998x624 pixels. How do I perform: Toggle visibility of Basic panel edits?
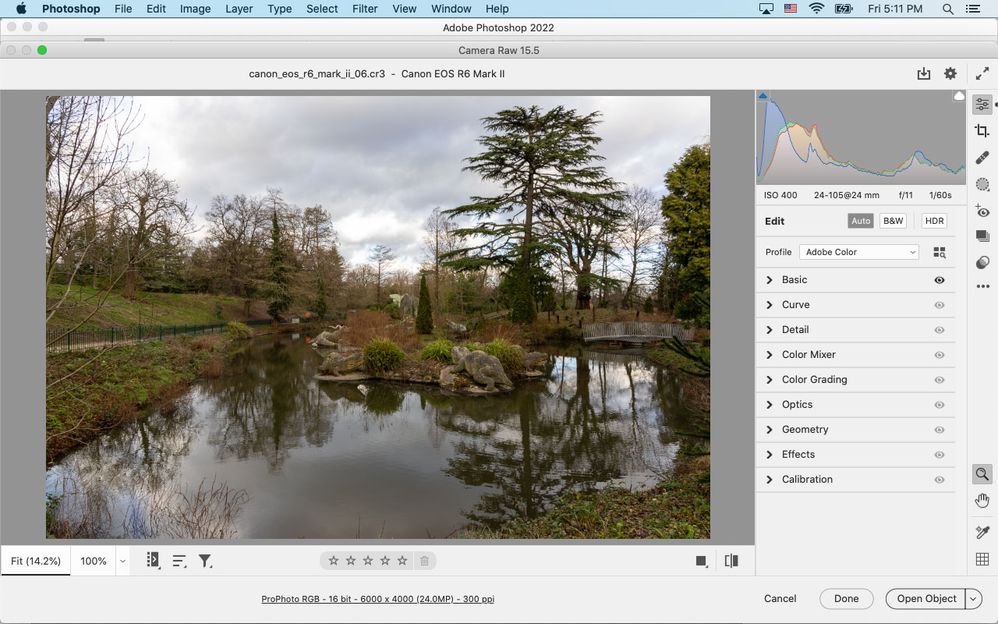pos(939,280)
